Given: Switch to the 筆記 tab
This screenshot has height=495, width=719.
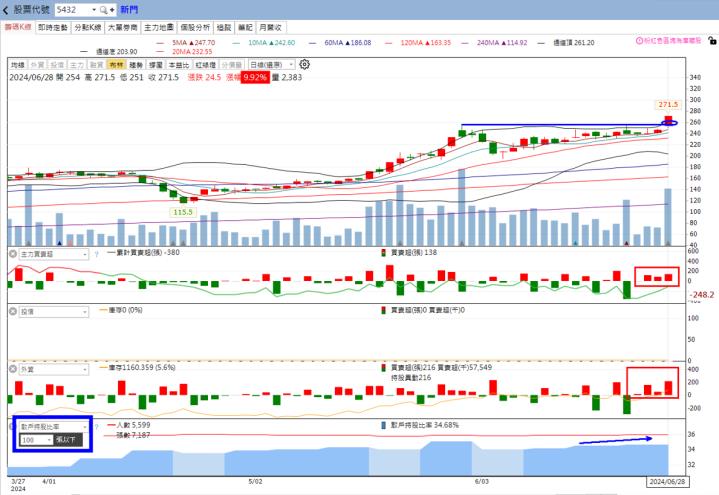Looking at the screenshot, I should [245, 28].
